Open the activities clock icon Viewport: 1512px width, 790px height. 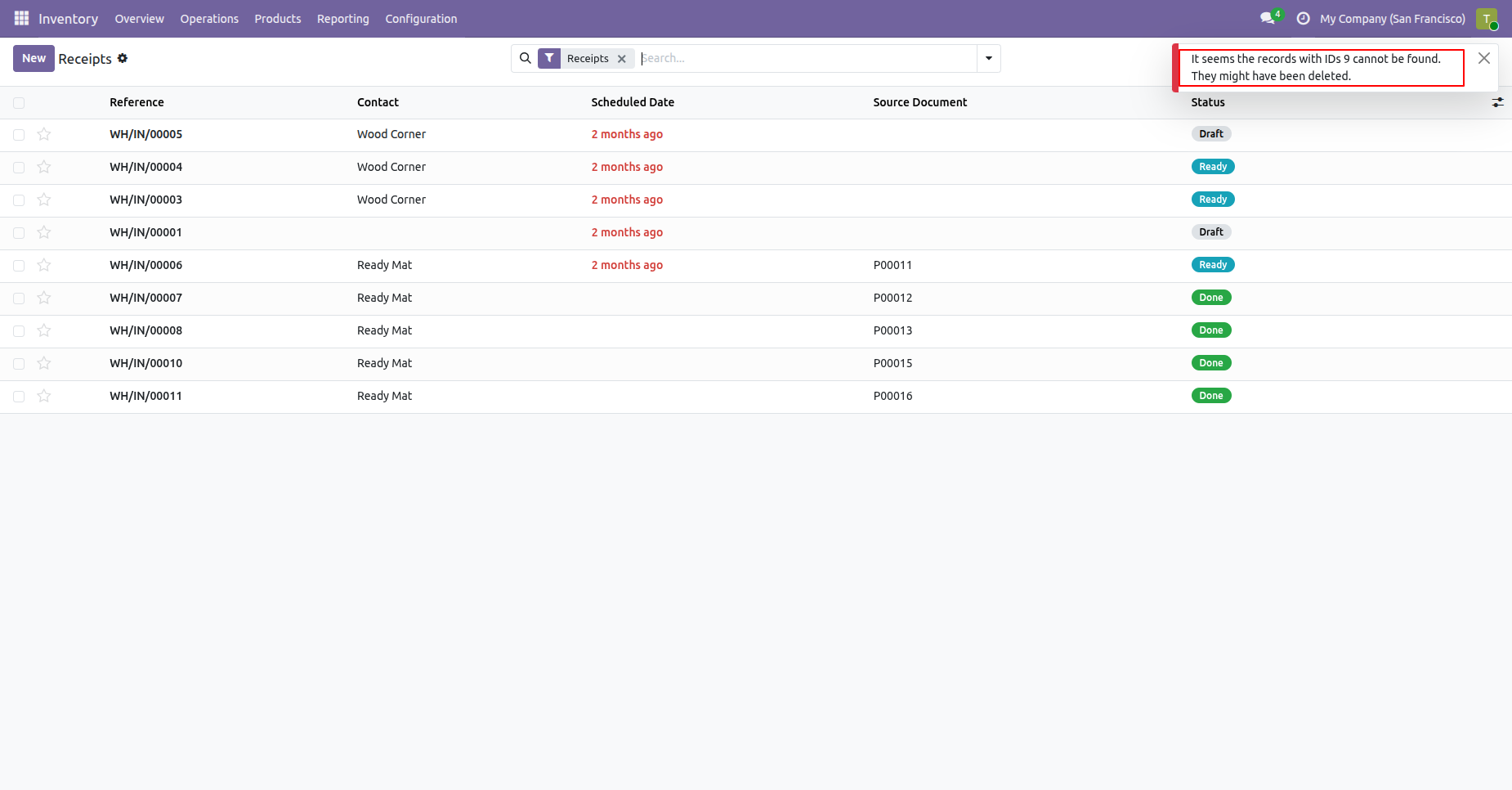tap(1303, 18)
